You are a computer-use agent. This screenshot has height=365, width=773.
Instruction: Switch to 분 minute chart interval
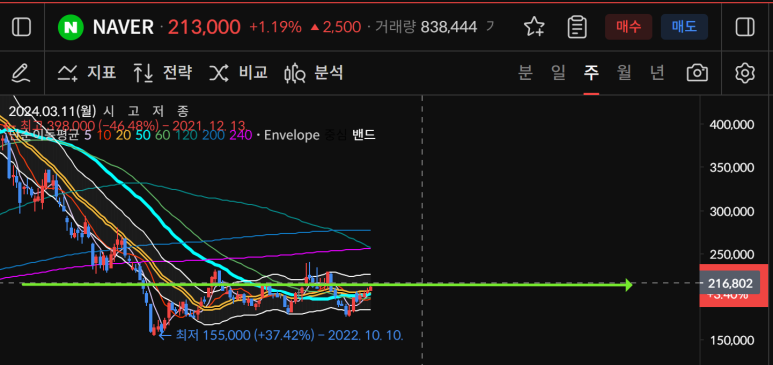526,73
